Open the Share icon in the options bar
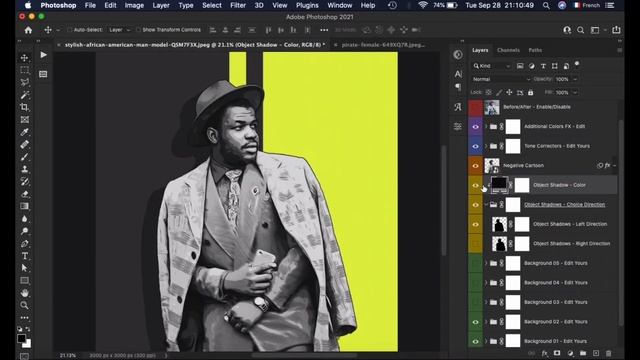640x360 pixels. pos(616,30)
